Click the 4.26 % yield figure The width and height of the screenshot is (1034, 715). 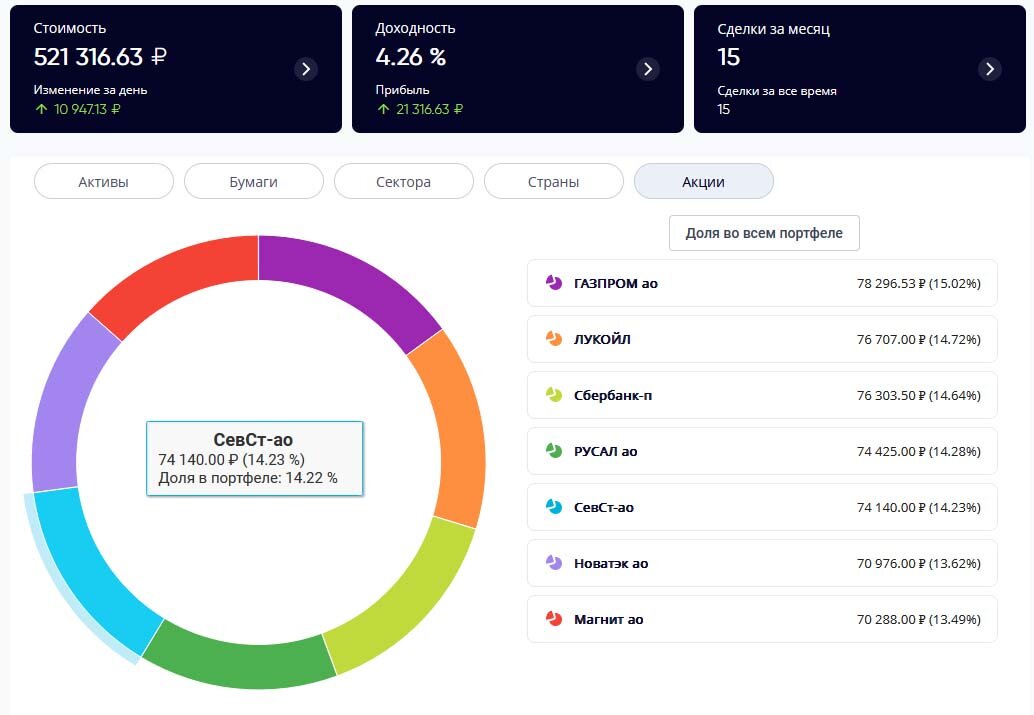click(411, 57)
